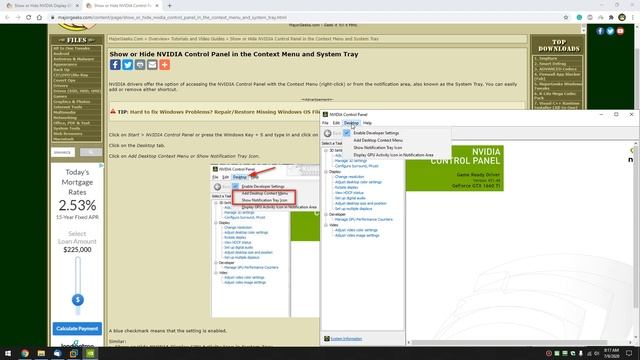Open Change resolution task link

[x=349, y=177]
